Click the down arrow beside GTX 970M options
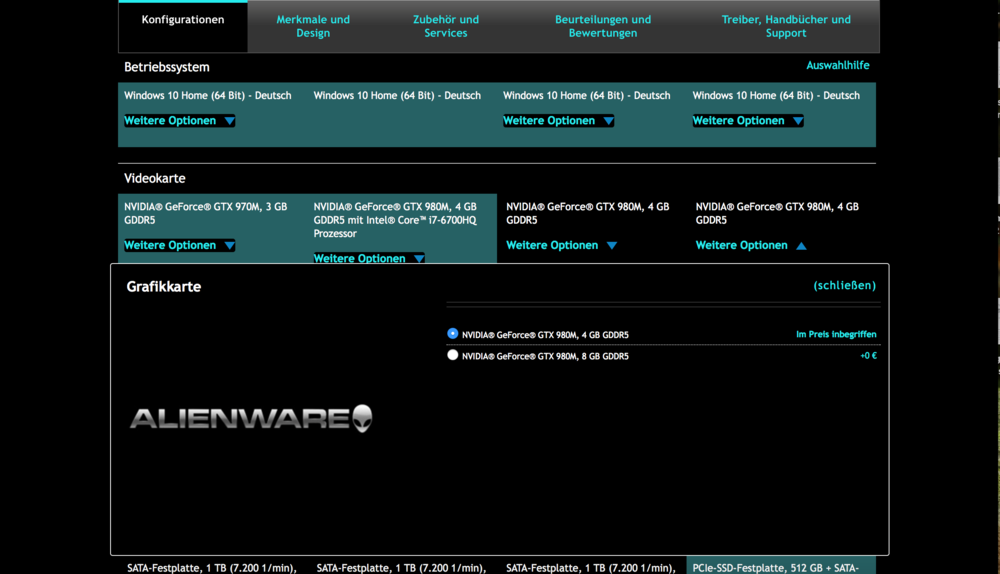 [229, 246]
